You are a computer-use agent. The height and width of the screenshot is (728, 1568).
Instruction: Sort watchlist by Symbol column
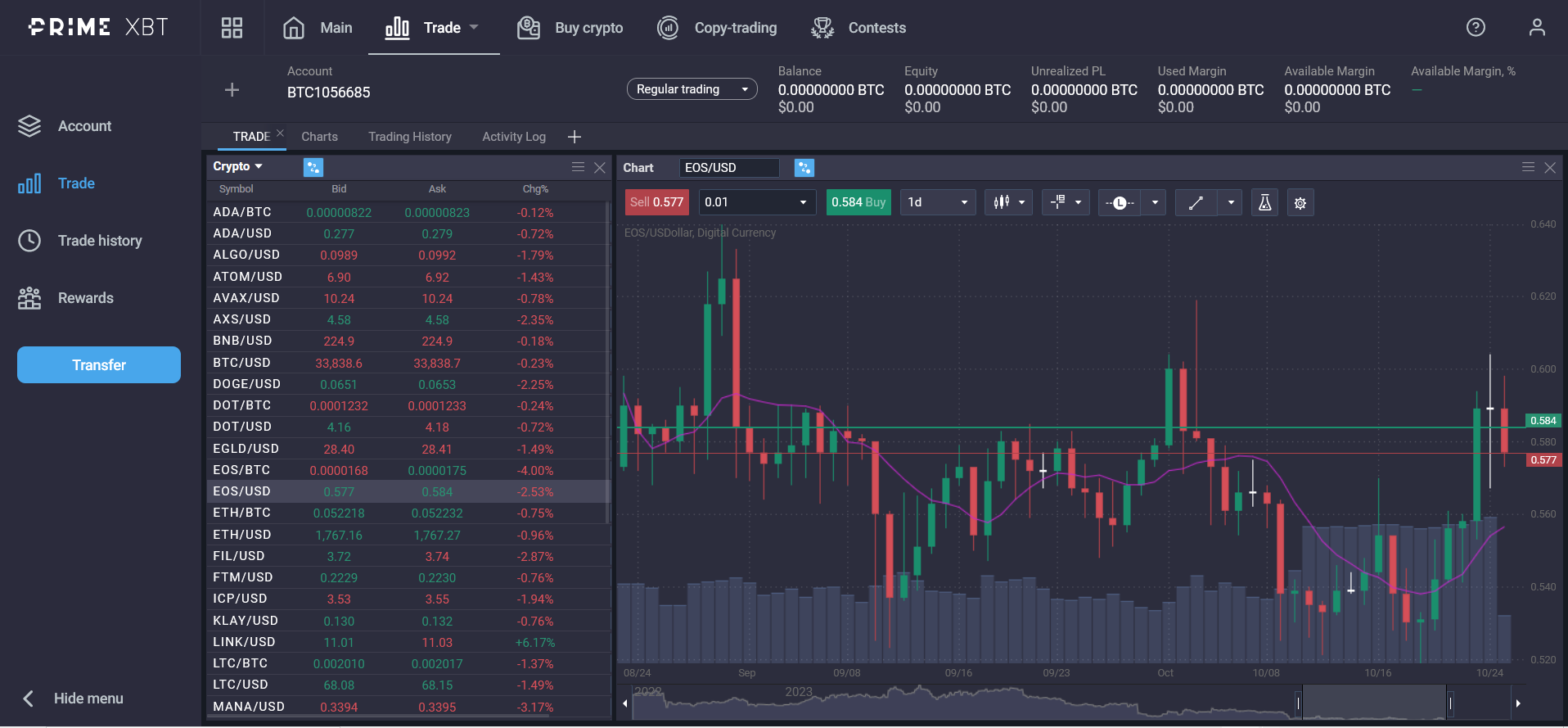pos(237,189)
